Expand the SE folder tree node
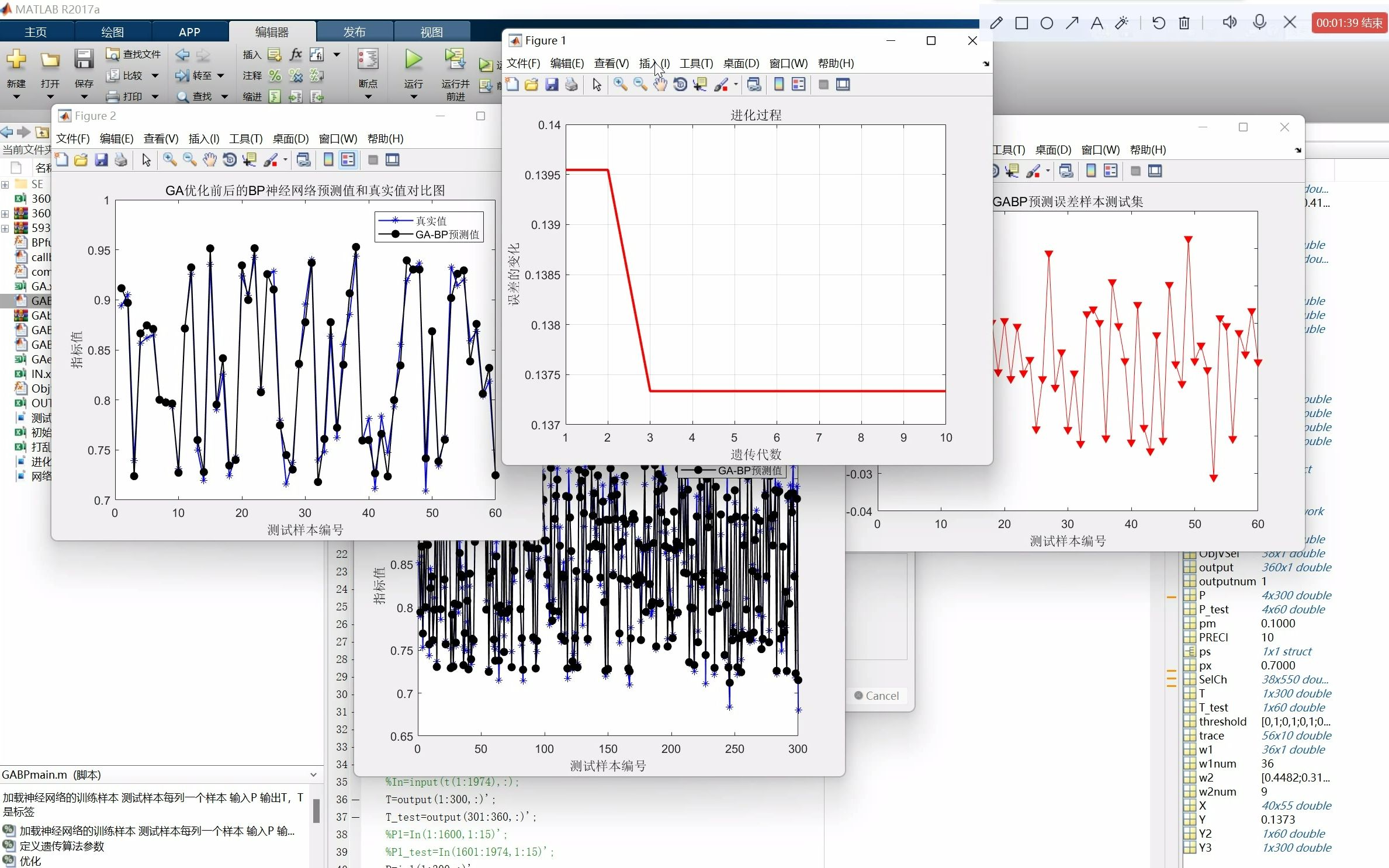The width and height of the screenshot is (1389, 868). [x=5, y=185]
